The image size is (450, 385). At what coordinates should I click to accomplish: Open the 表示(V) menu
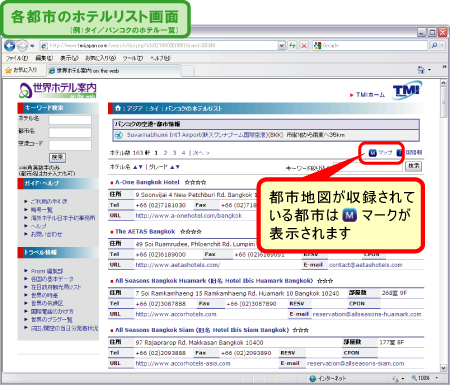(x=69, y=58)
